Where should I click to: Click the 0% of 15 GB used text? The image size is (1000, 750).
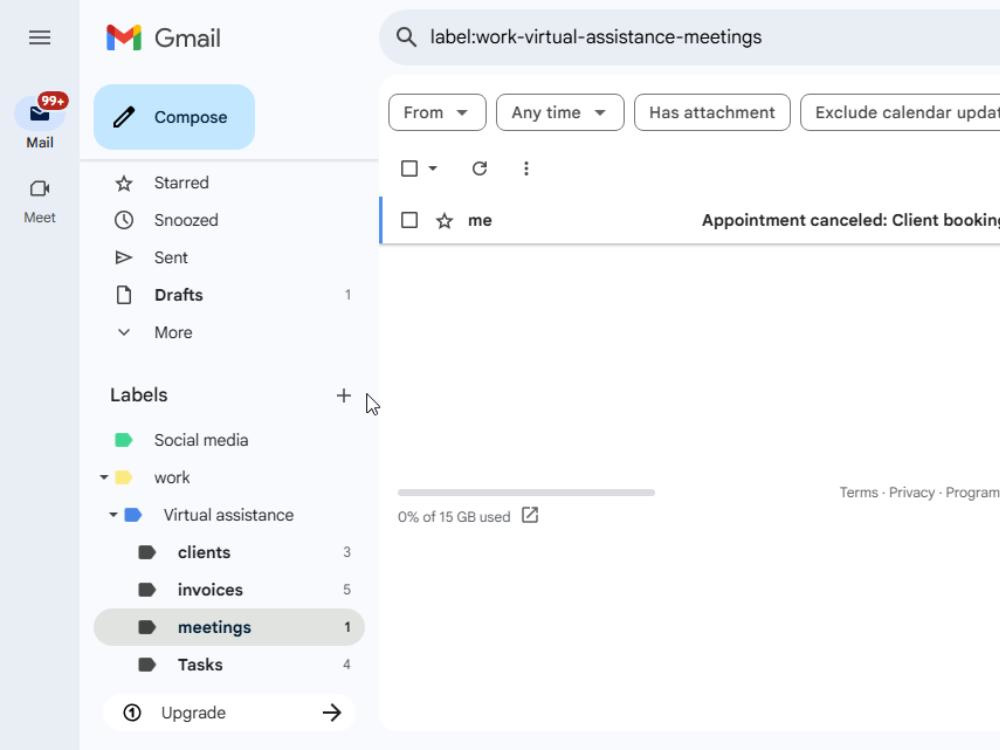454,517
